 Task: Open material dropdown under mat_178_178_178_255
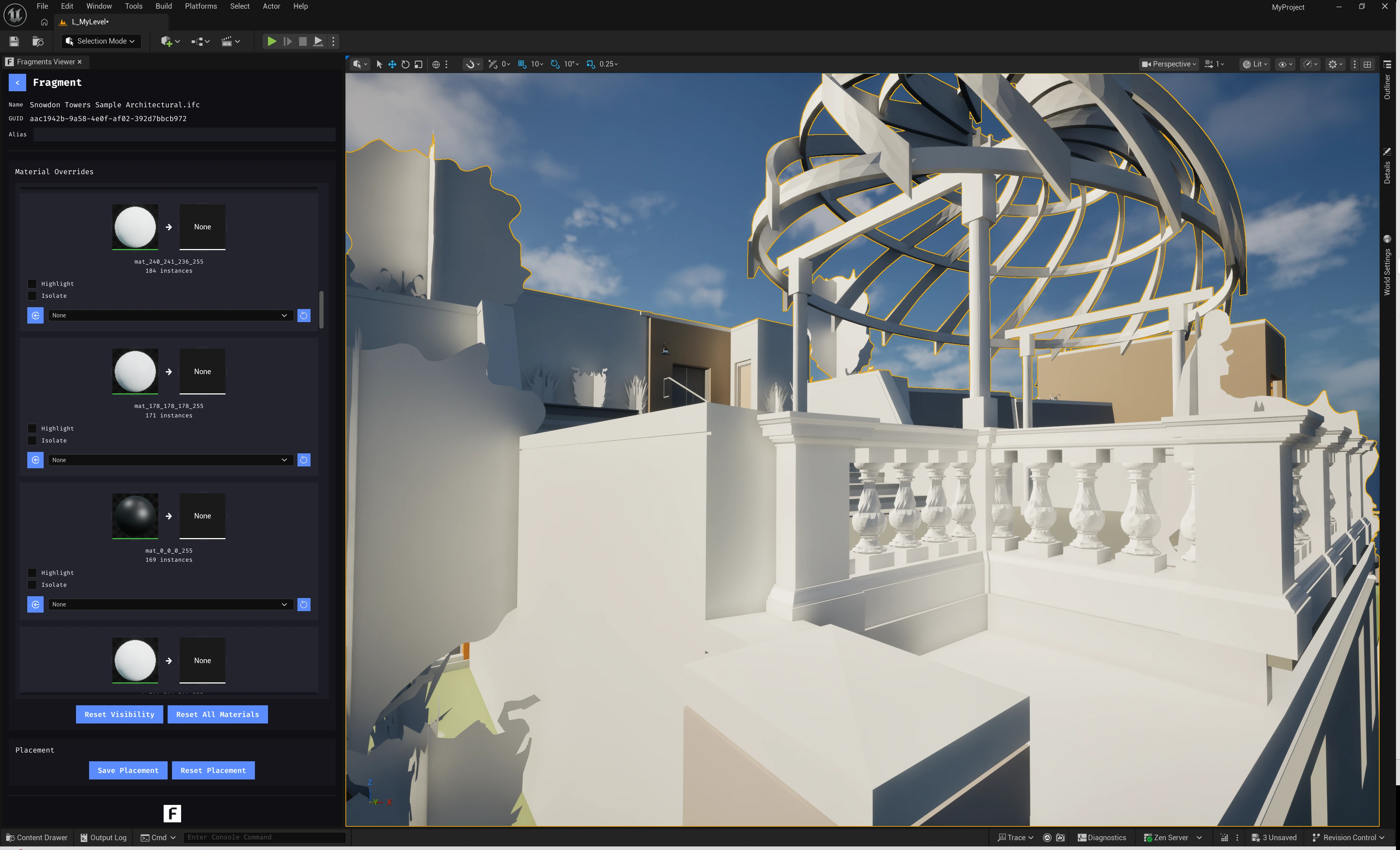(x=171, y=460)
